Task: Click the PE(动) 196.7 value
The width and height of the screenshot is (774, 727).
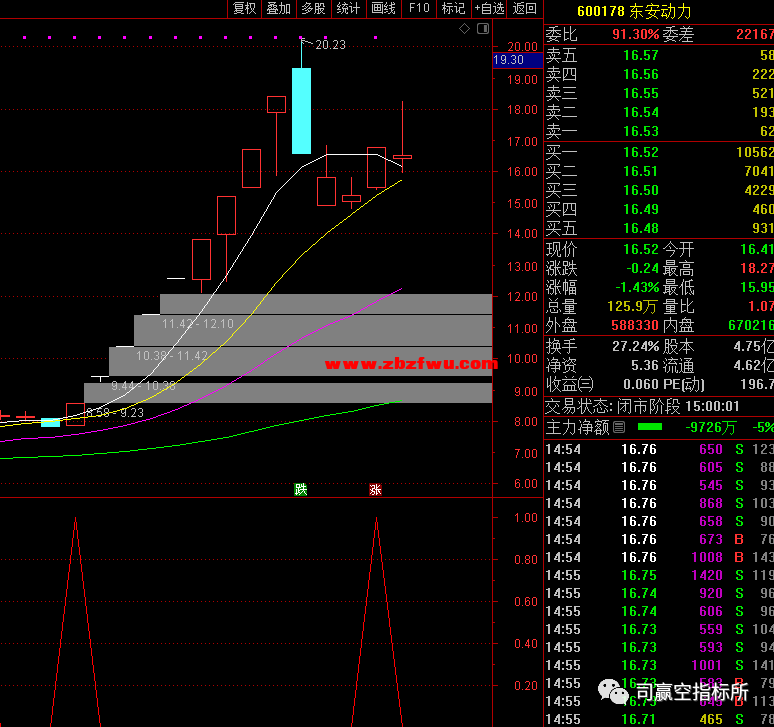Action: click(757, 384)
